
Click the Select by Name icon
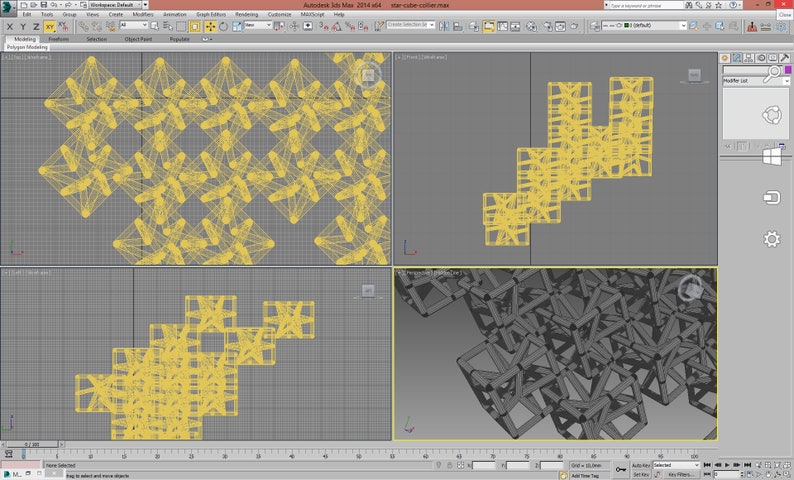tap(168, 26)
